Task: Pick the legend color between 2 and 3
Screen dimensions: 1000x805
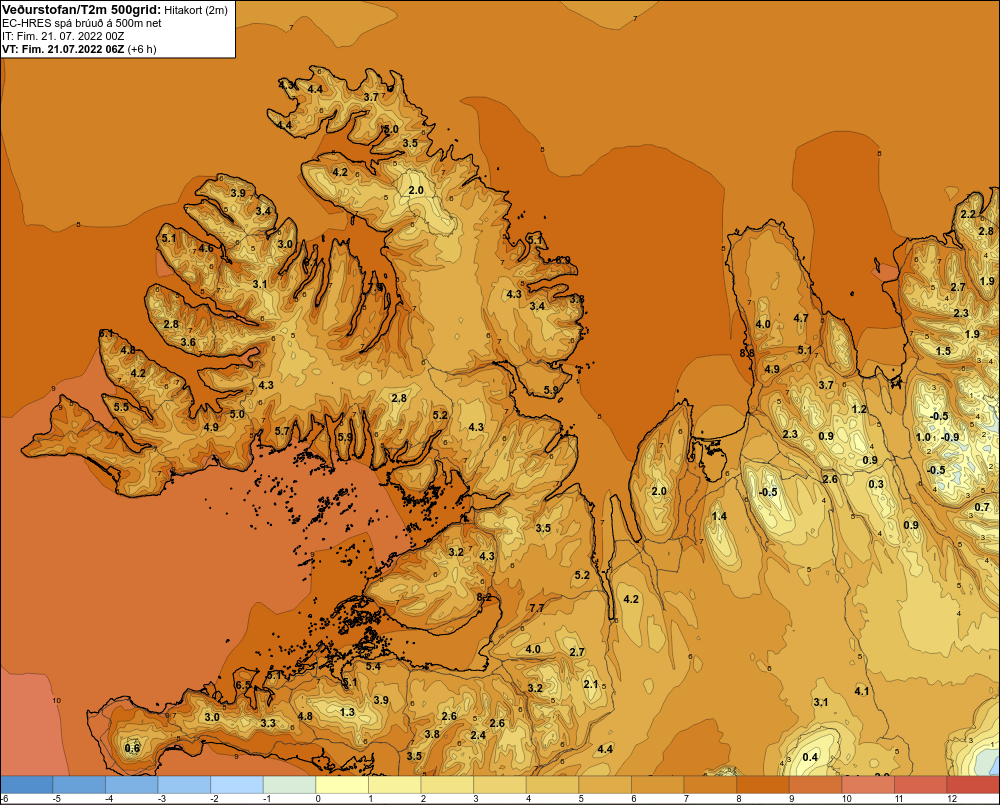Action: 447,785
